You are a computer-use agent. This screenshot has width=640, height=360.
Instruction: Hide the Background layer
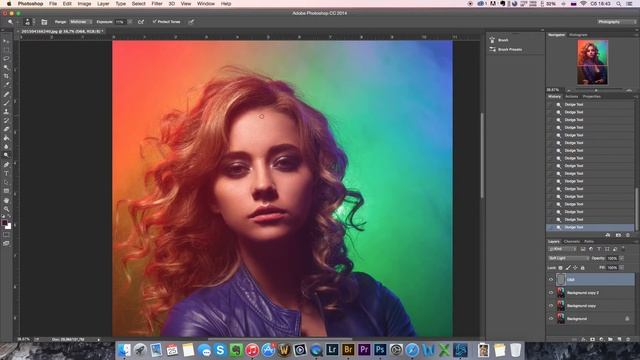551,319
